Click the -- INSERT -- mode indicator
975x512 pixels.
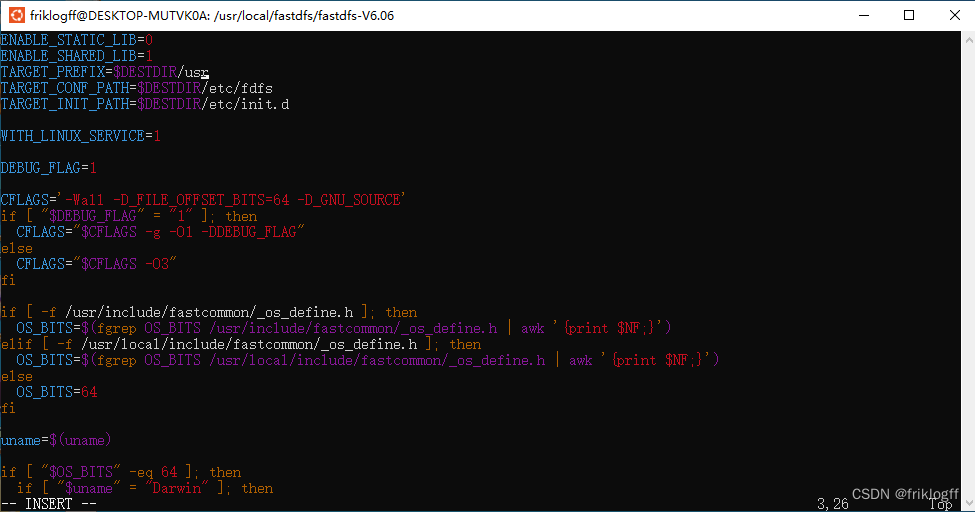pos(49,504)
